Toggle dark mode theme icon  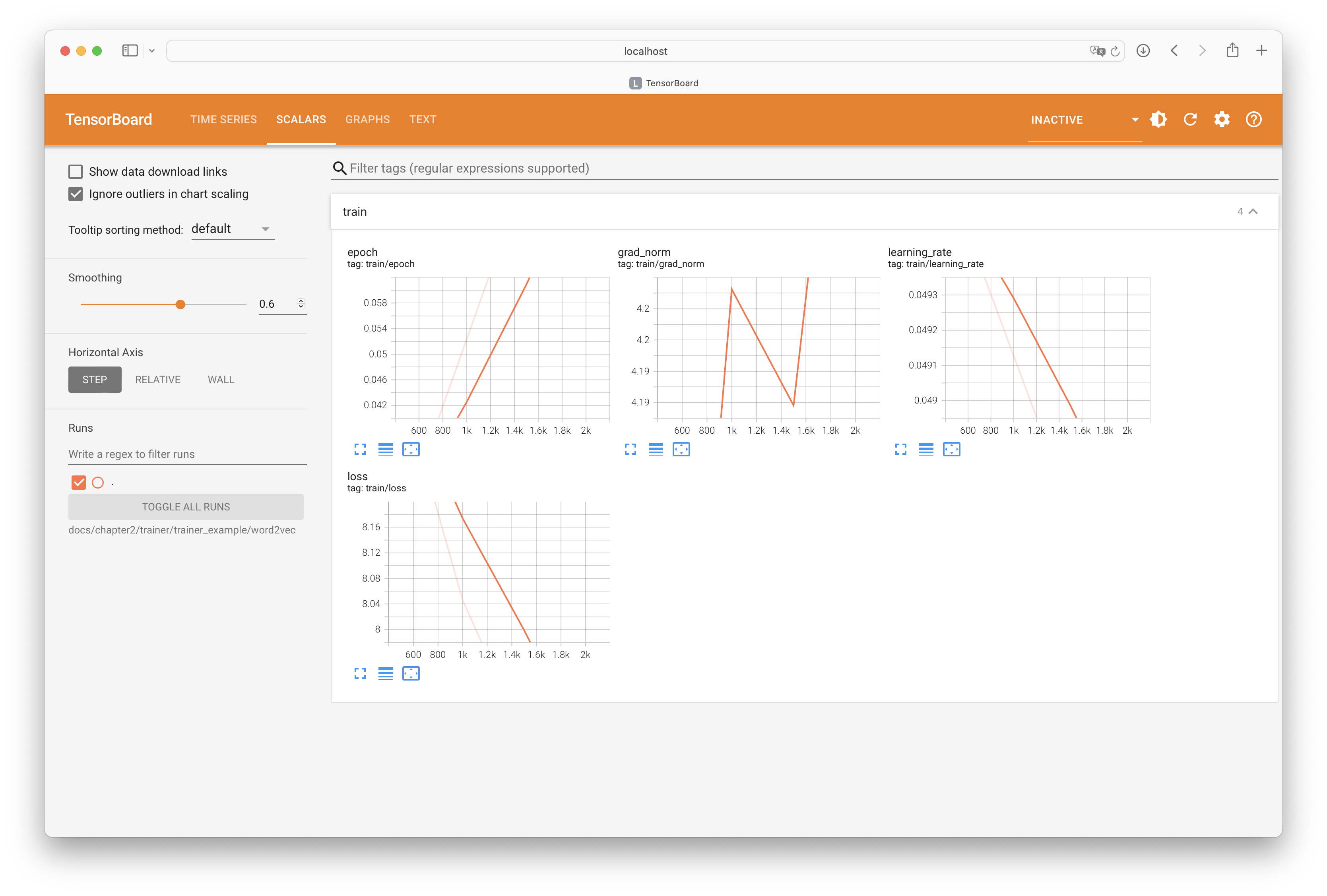click(x=1158, y=119)
